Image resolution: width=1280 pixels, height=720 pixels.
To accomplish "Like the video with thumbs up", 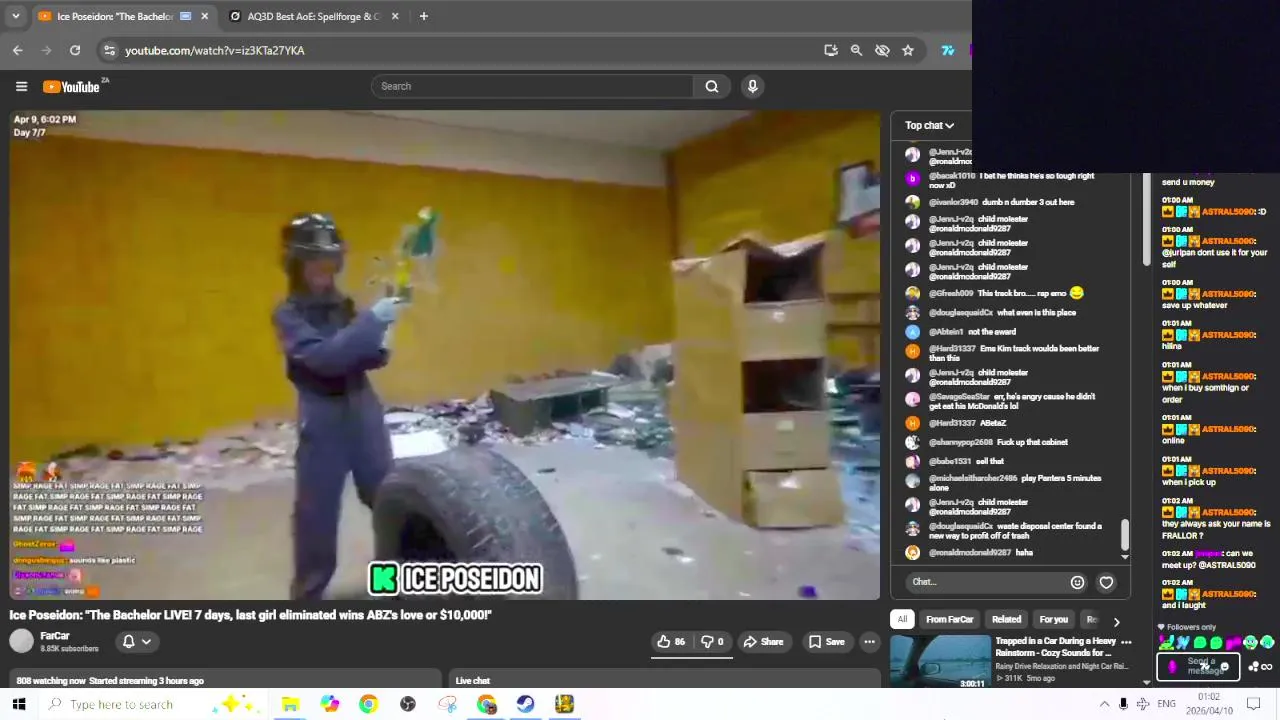I will click(x=671, y=642).
